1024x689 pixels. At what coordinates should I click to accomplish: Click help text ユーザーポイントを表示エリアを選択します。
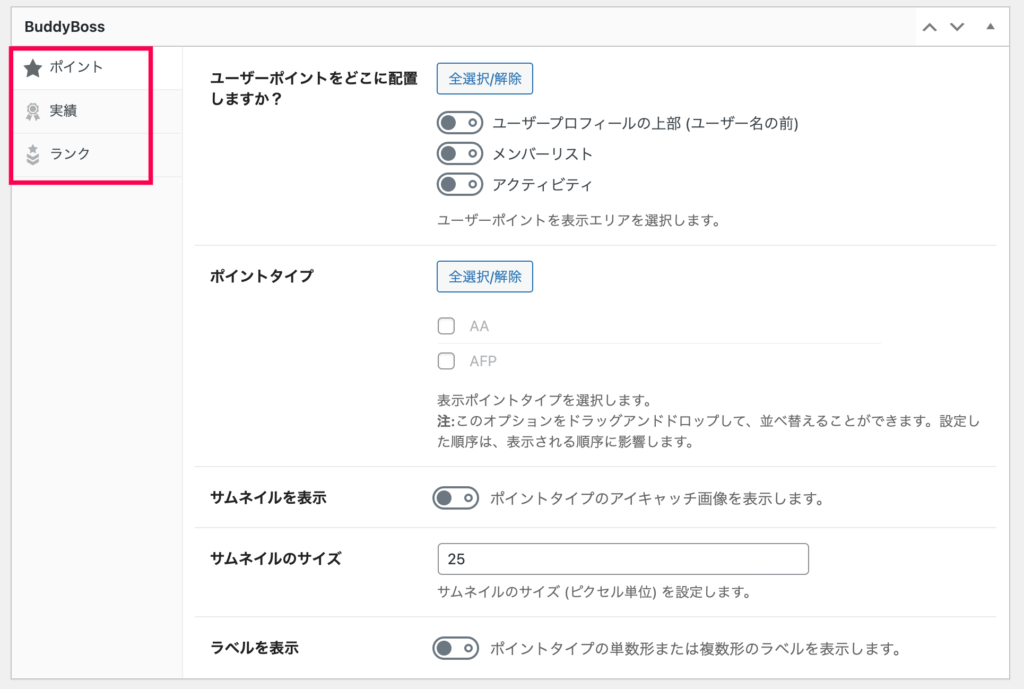point(579,221)
